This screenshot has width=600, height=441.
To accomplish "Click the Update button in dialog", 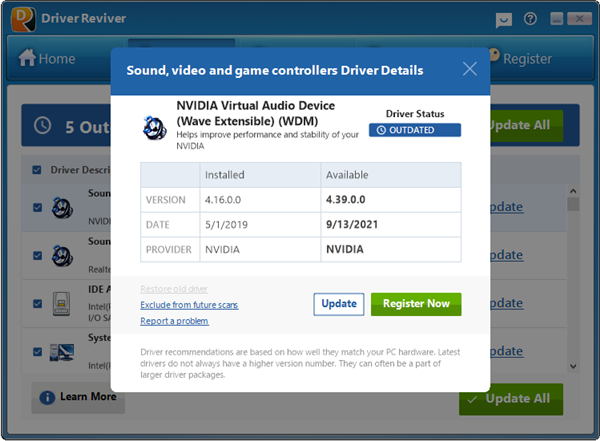I will click(x=339, y=304).
